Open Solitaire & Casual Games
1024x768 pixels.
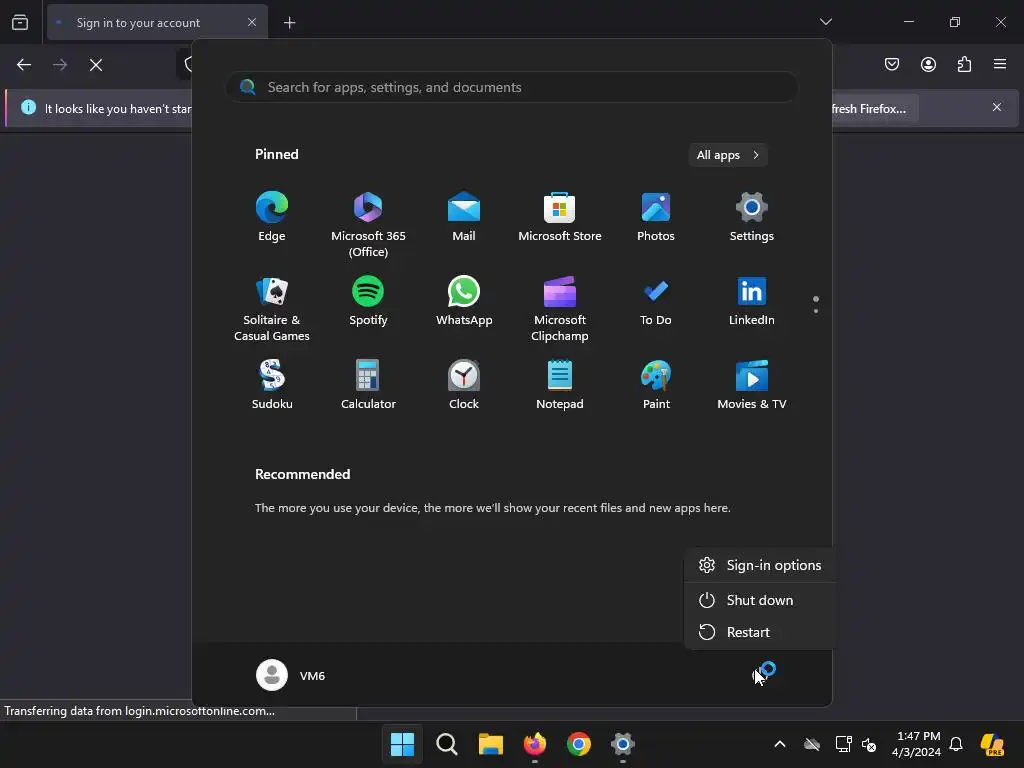click(x=272, y=309)
